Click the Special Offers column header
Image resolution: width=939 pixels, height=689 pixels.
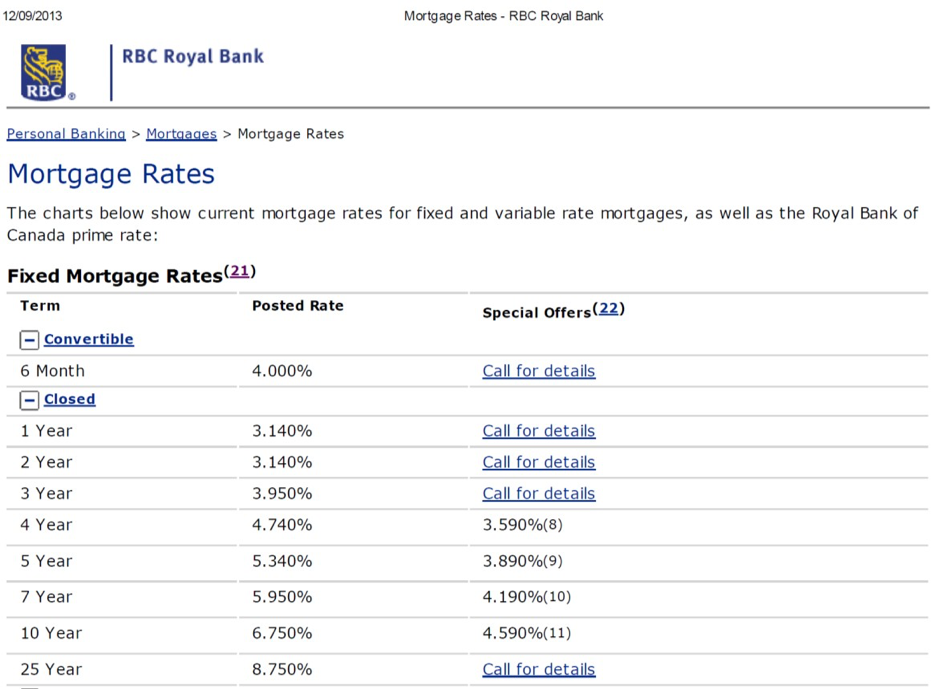537,312
